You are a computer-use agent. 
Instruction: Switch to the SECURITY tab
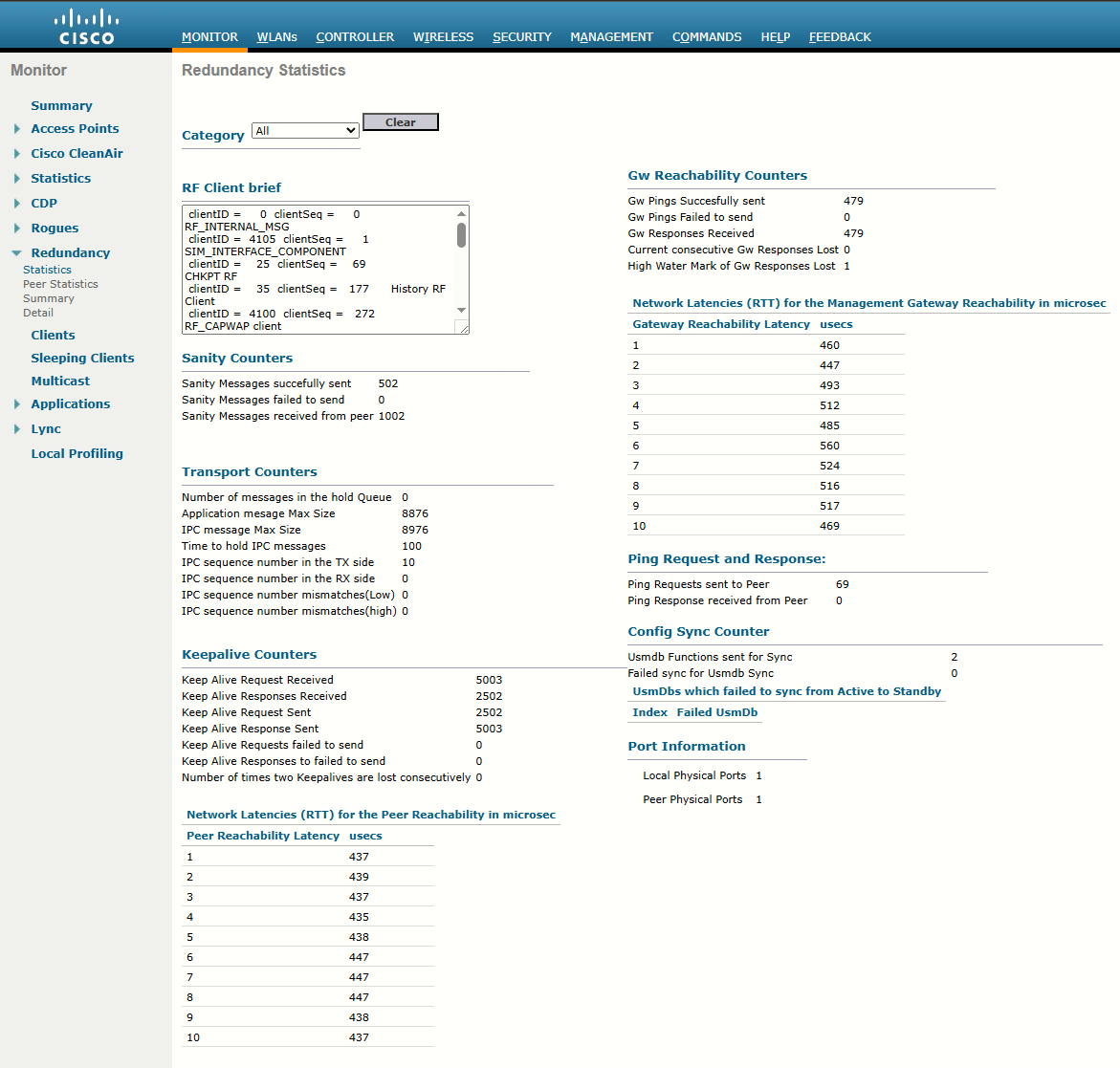tap(521, 37)
